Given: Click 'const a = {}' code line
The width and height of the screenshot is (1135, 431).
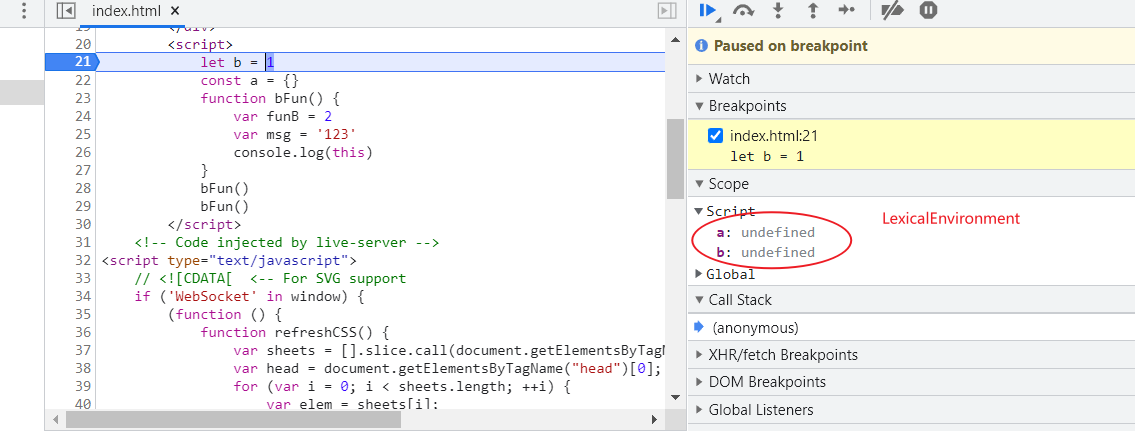Looking at the screenshot, I should [250, 80].
